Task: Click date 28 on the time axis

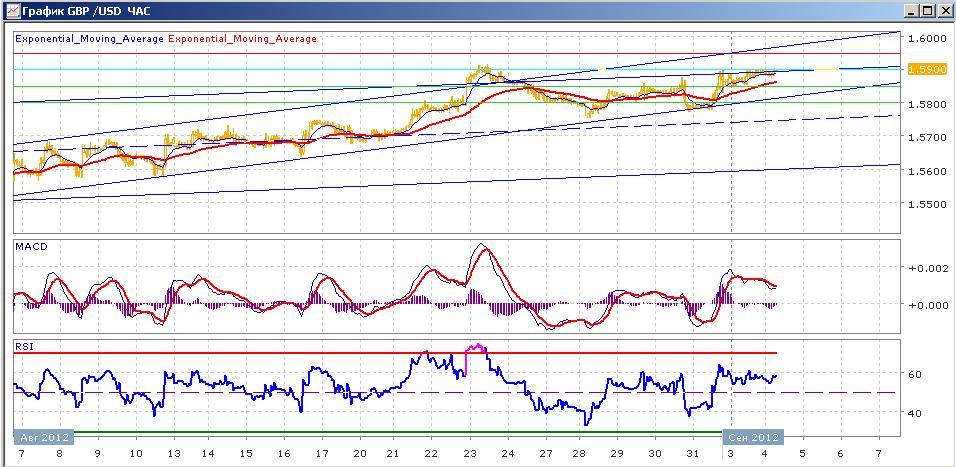Action: click(x=579, y=454)
